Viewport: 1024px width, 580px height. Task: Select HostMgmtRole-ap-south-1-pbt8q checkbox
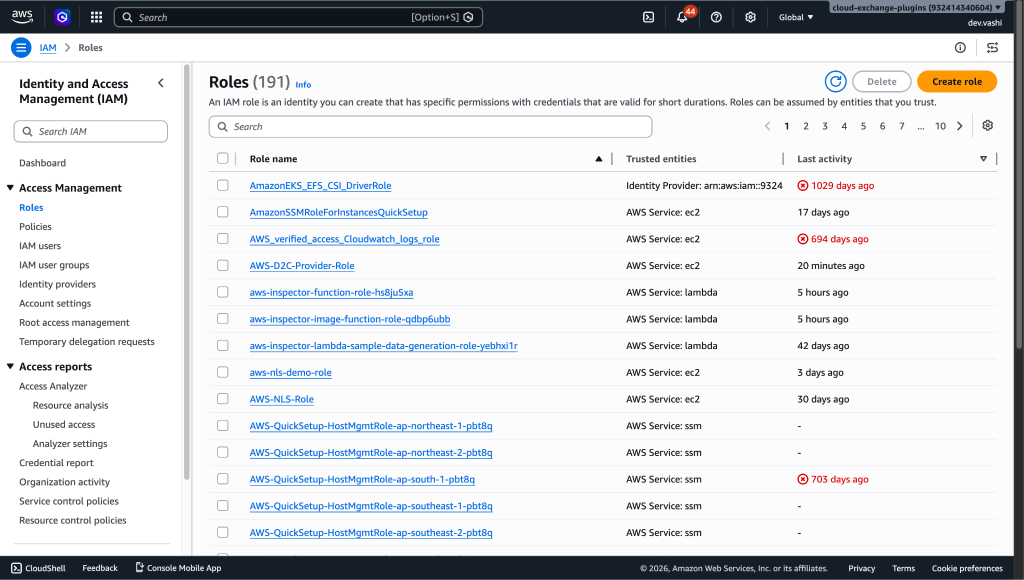click(223, 479)
